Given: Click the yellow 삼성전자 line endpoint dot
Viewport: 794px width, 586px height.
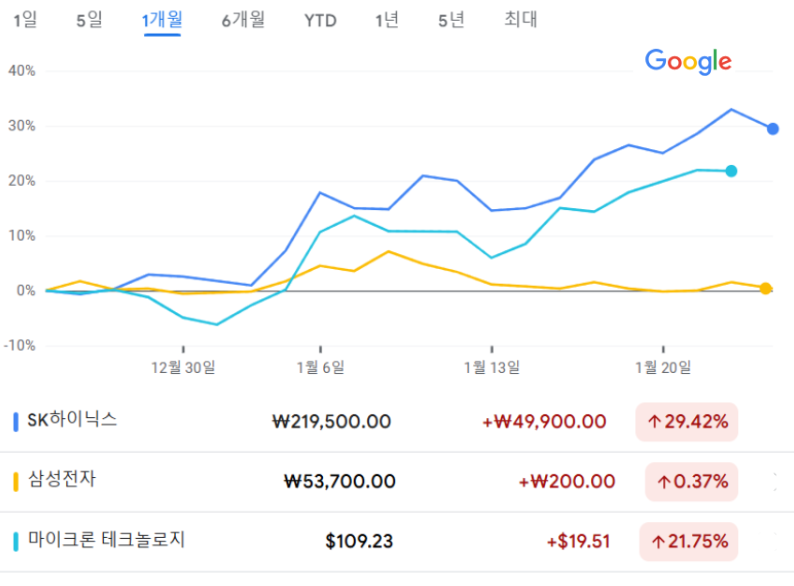Looking at the screenshot, I should pos(765,289).
